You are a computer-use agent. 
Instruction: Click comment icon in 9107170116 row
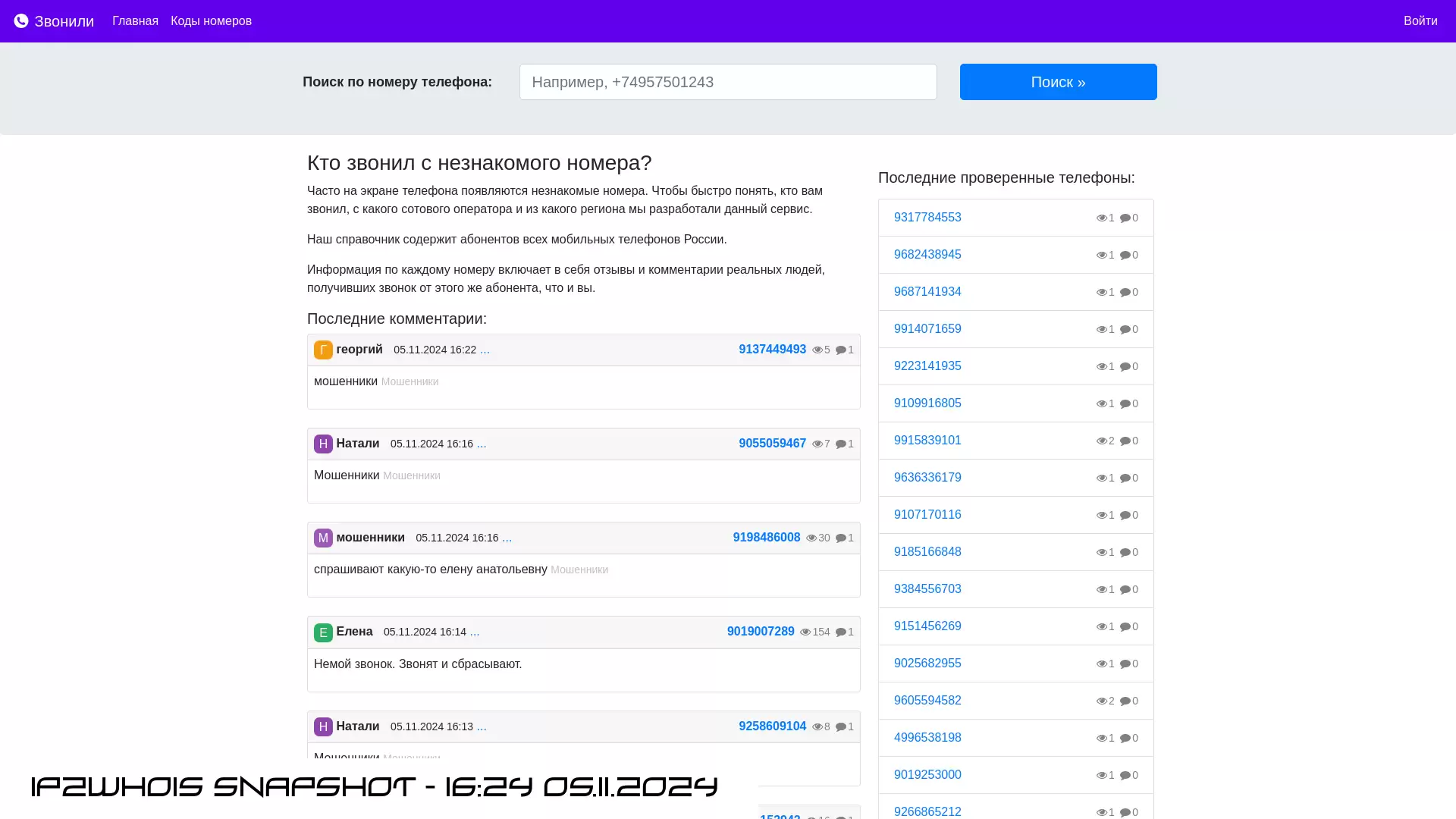tap(1125, 516)
